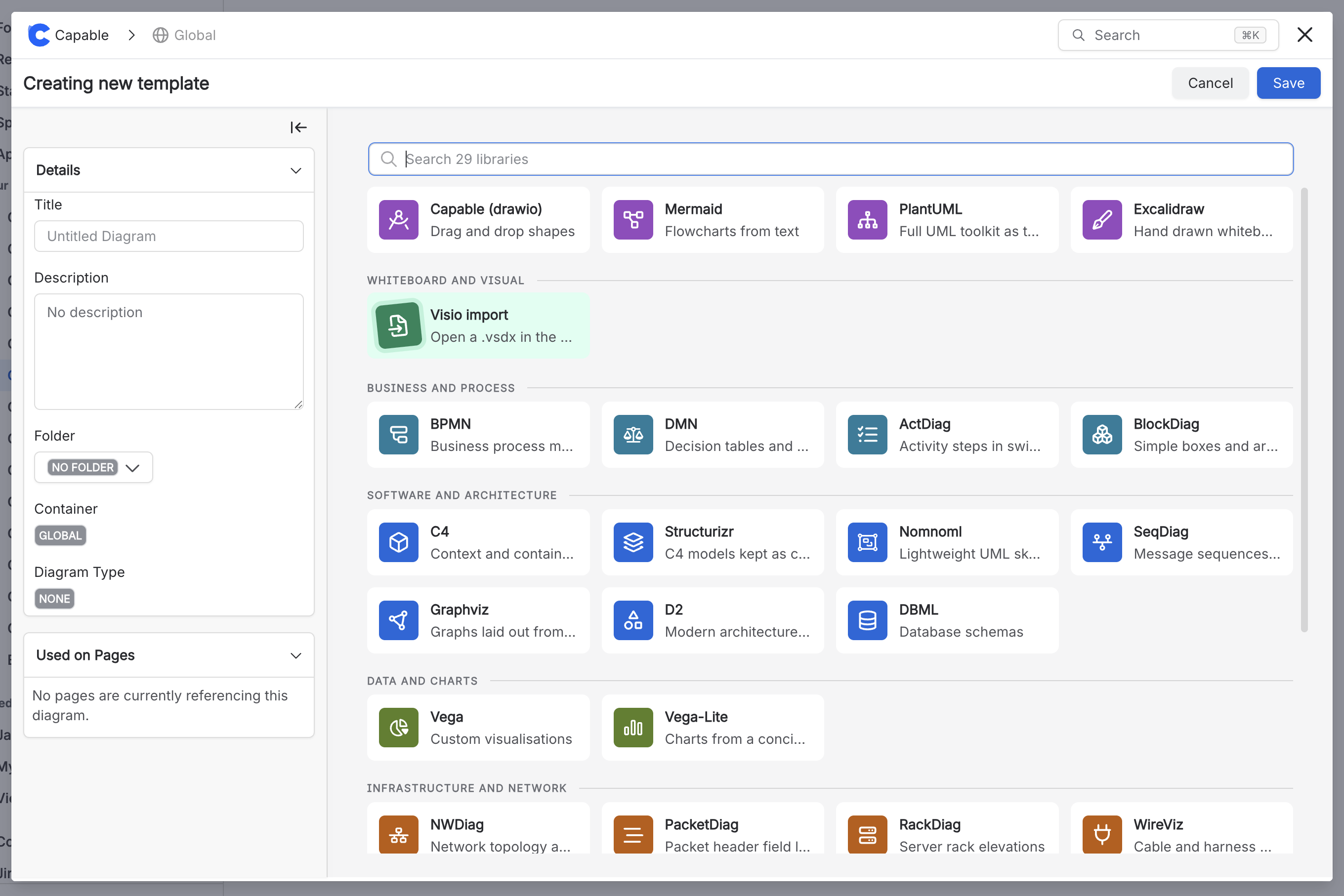The height and width of the screenshot is (896, 1344).
Task: Click the 'Database schemas' description
Action: pos(961,631)
